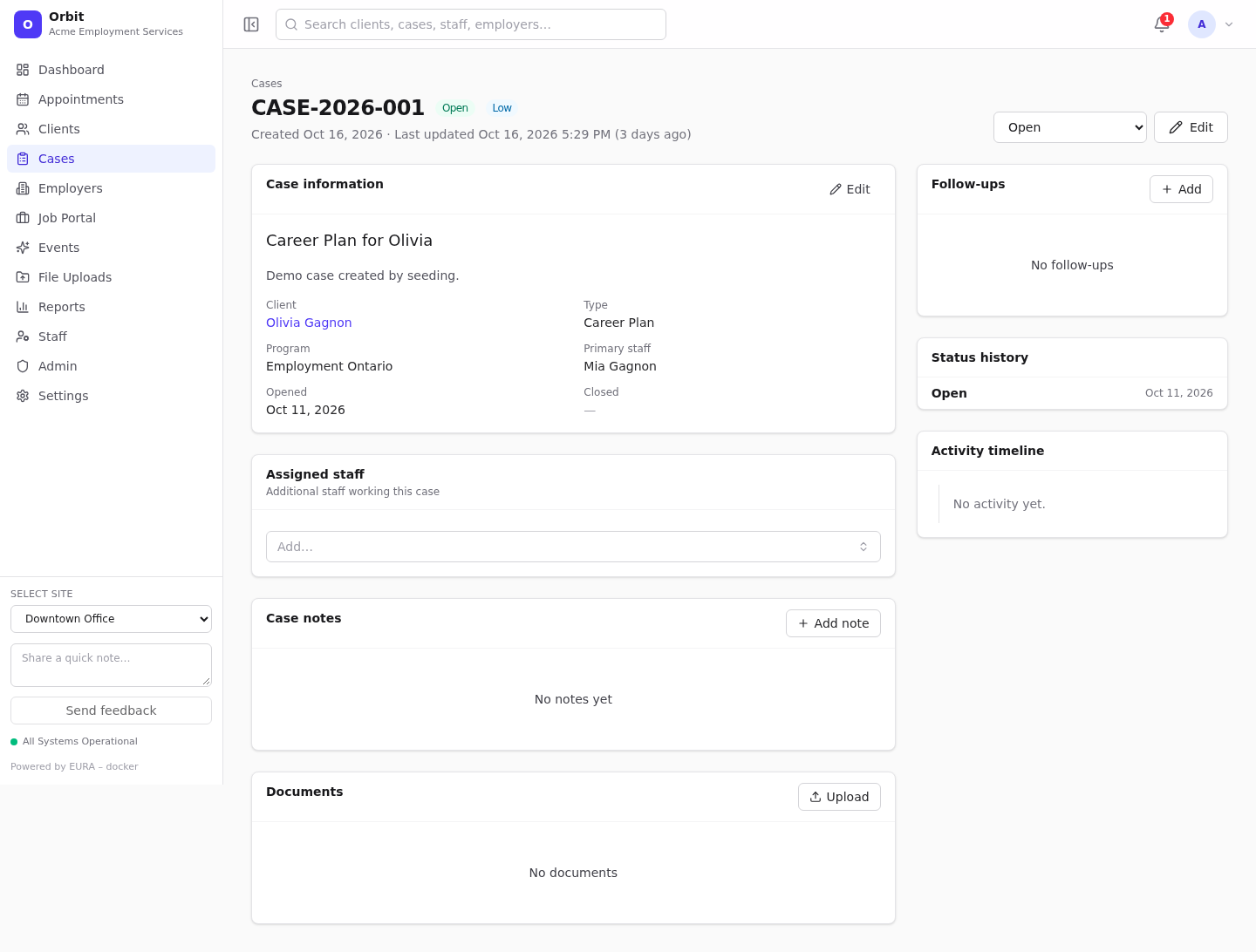
Task: Click Cases breadcrumb above case title
Action: click(x=266, y=84)
